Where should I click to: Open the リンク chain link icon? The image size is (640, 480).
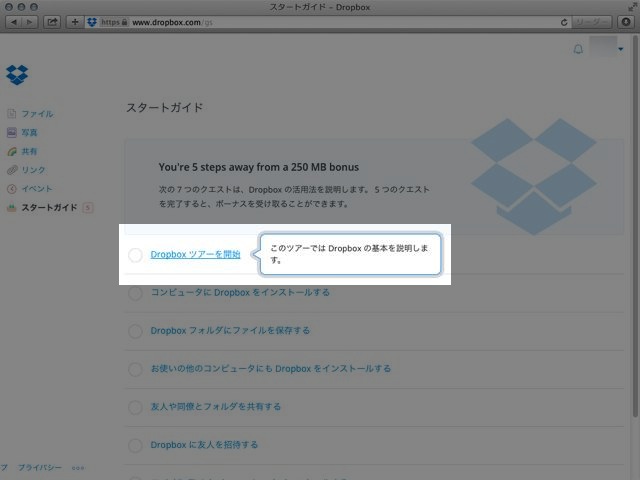pyautogui.click(x=11, y=170)
